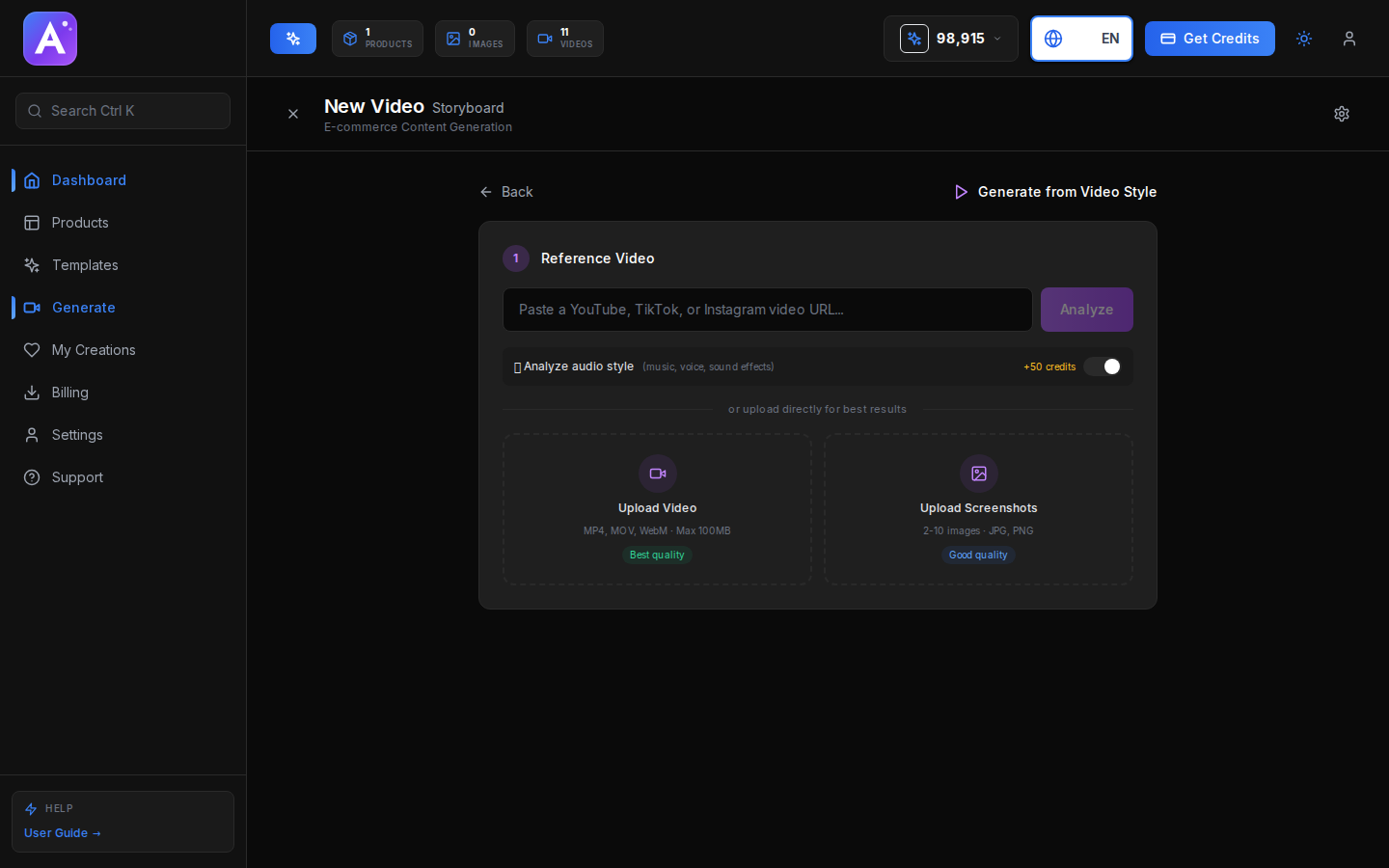Click the blue sparkle AI button
This screenshot has width=1389, height=868.
(x=293, y=39)
